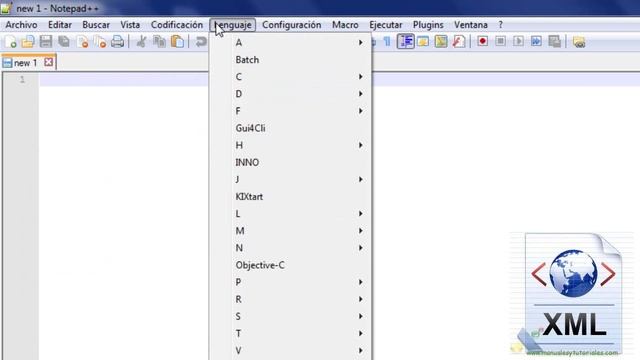The image size is (640, 360).
Task: Click the Document Map toolbar icon
Action: click(x=441, y=42)
